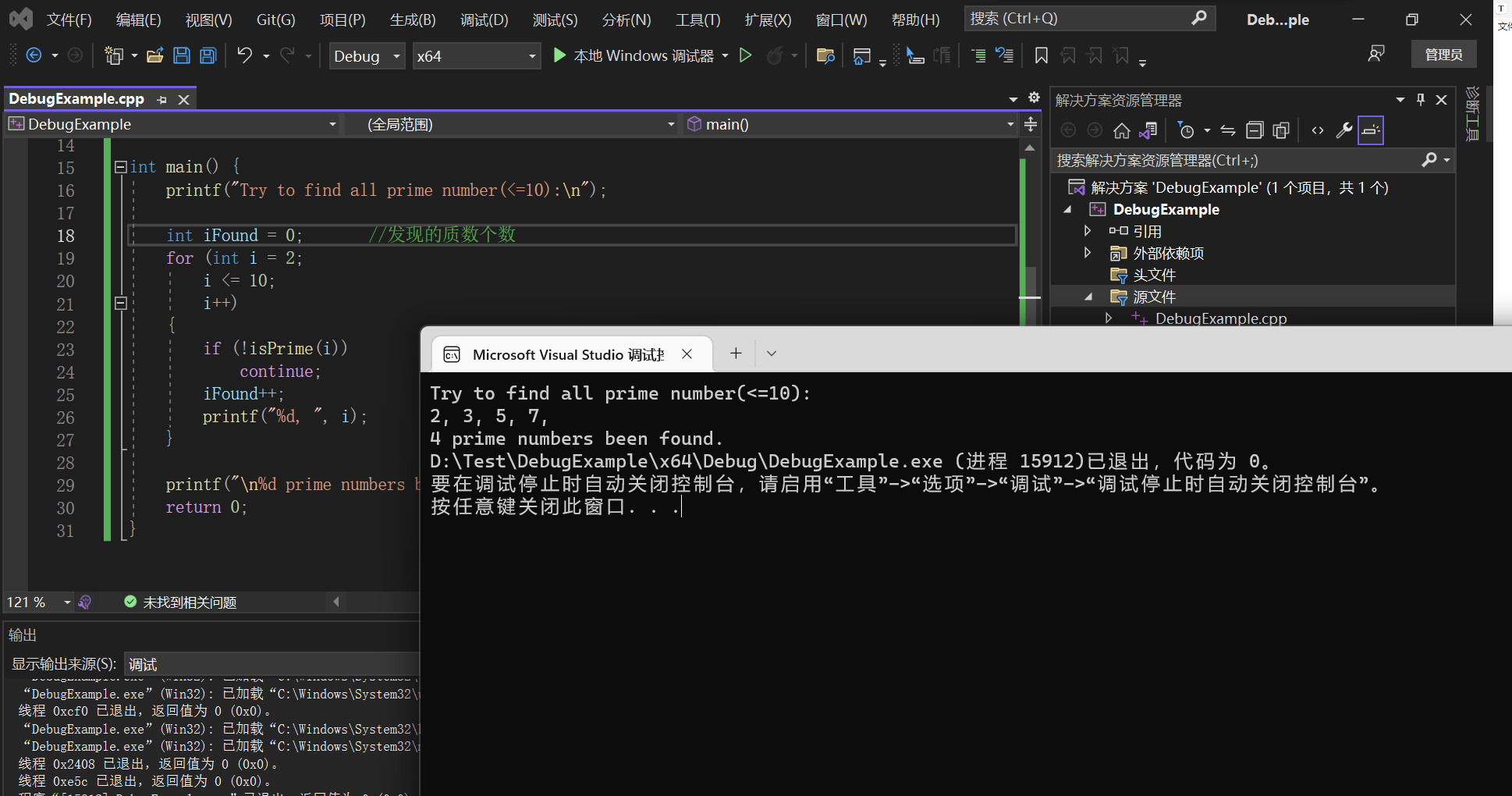Toggle a bookmark with the bookmark icon
Viewport: 1512px width, 796px height.
pyautogui.click(x=1041, y=55)
